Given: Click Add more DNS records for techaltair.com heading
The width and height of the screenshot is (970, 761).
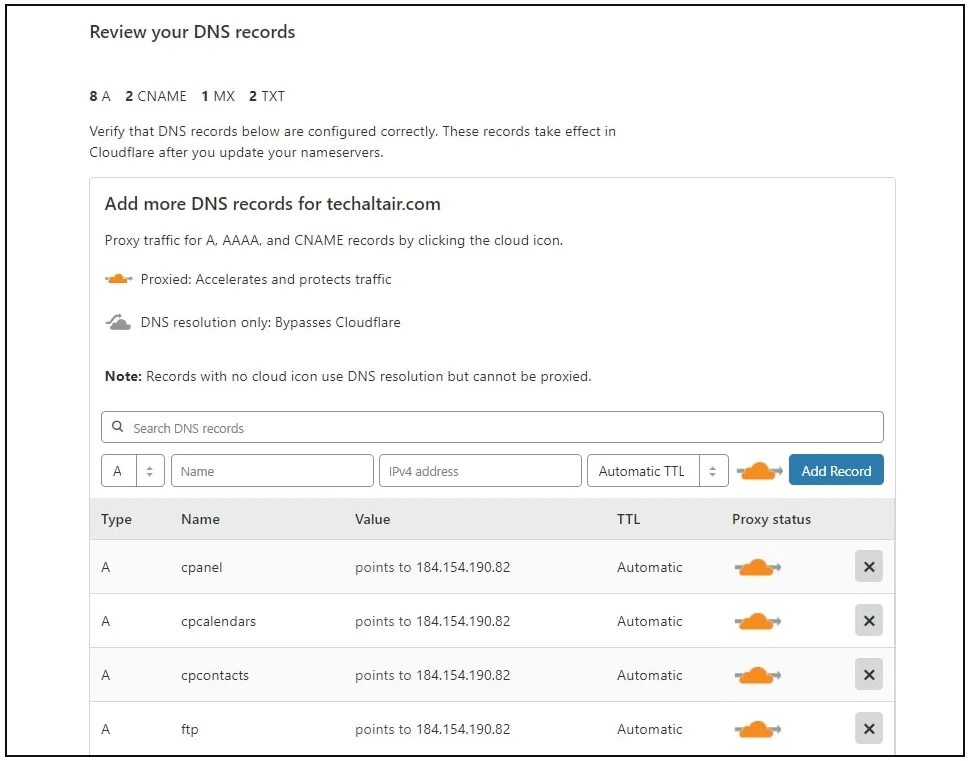Looking at the screenshot, I should (272, 204).
